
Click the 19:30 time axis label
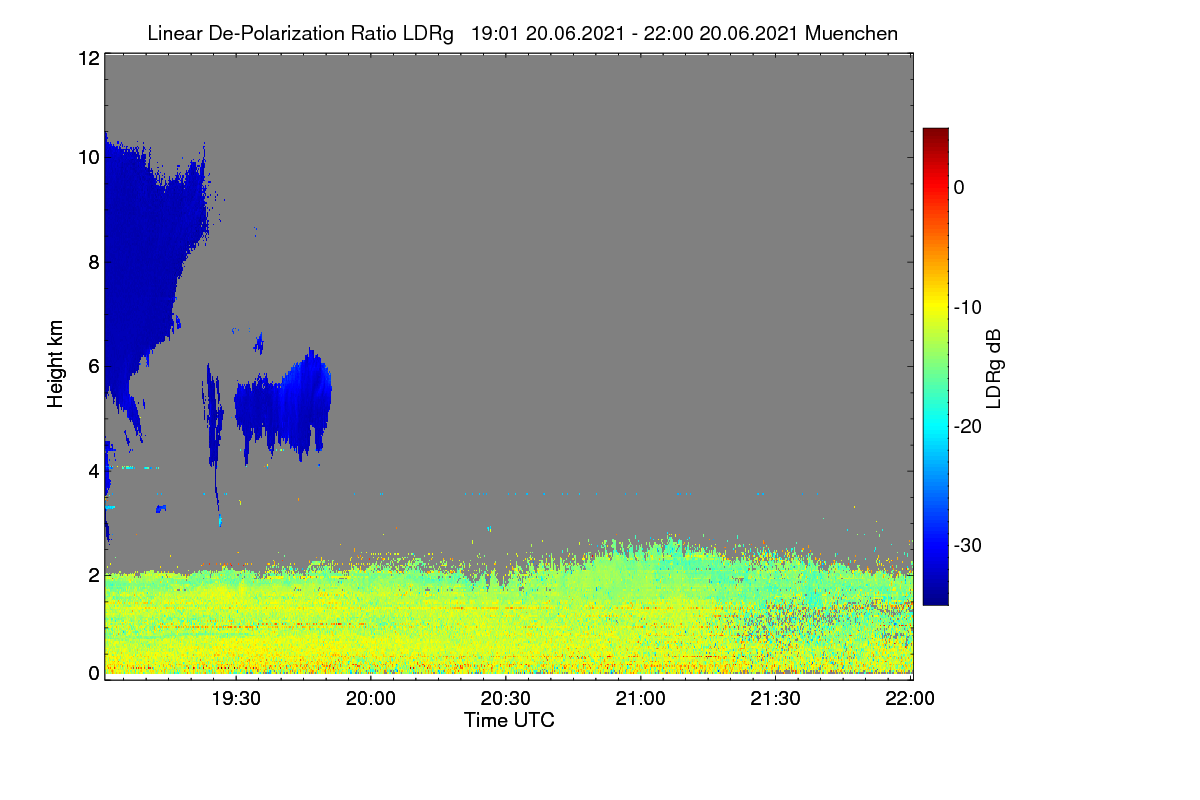tap(236, 698)
